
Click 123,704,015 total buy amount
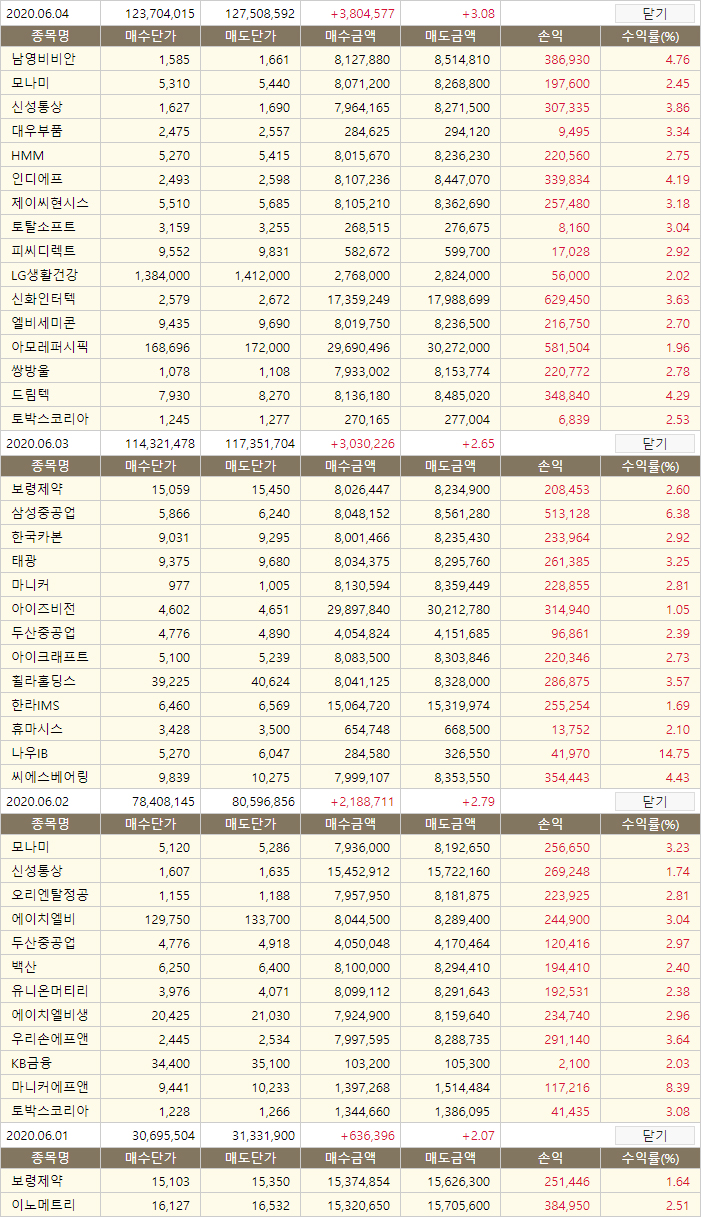click(161, 14)
